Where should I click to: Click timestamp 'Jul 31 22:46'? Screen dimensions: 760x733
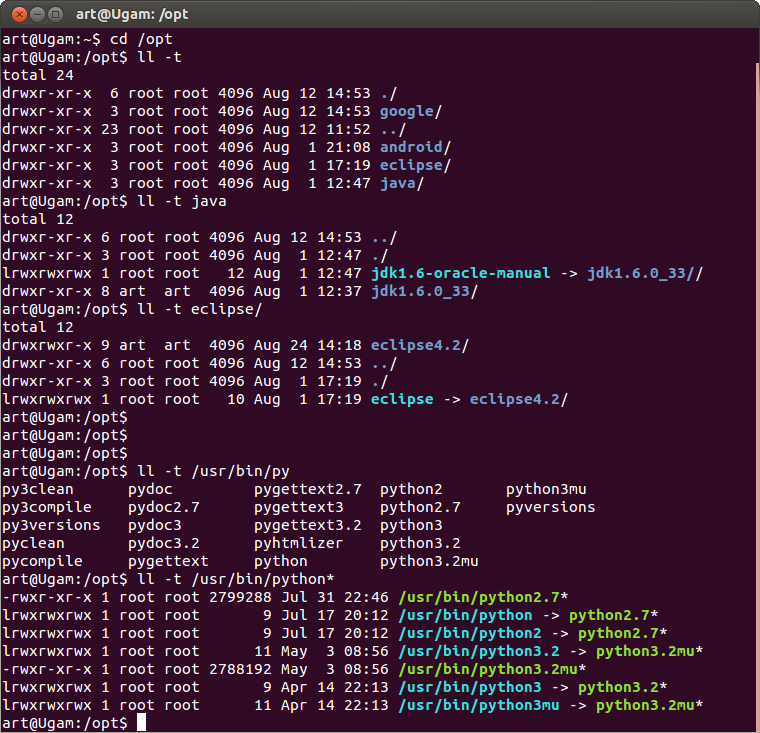(334, 597)
